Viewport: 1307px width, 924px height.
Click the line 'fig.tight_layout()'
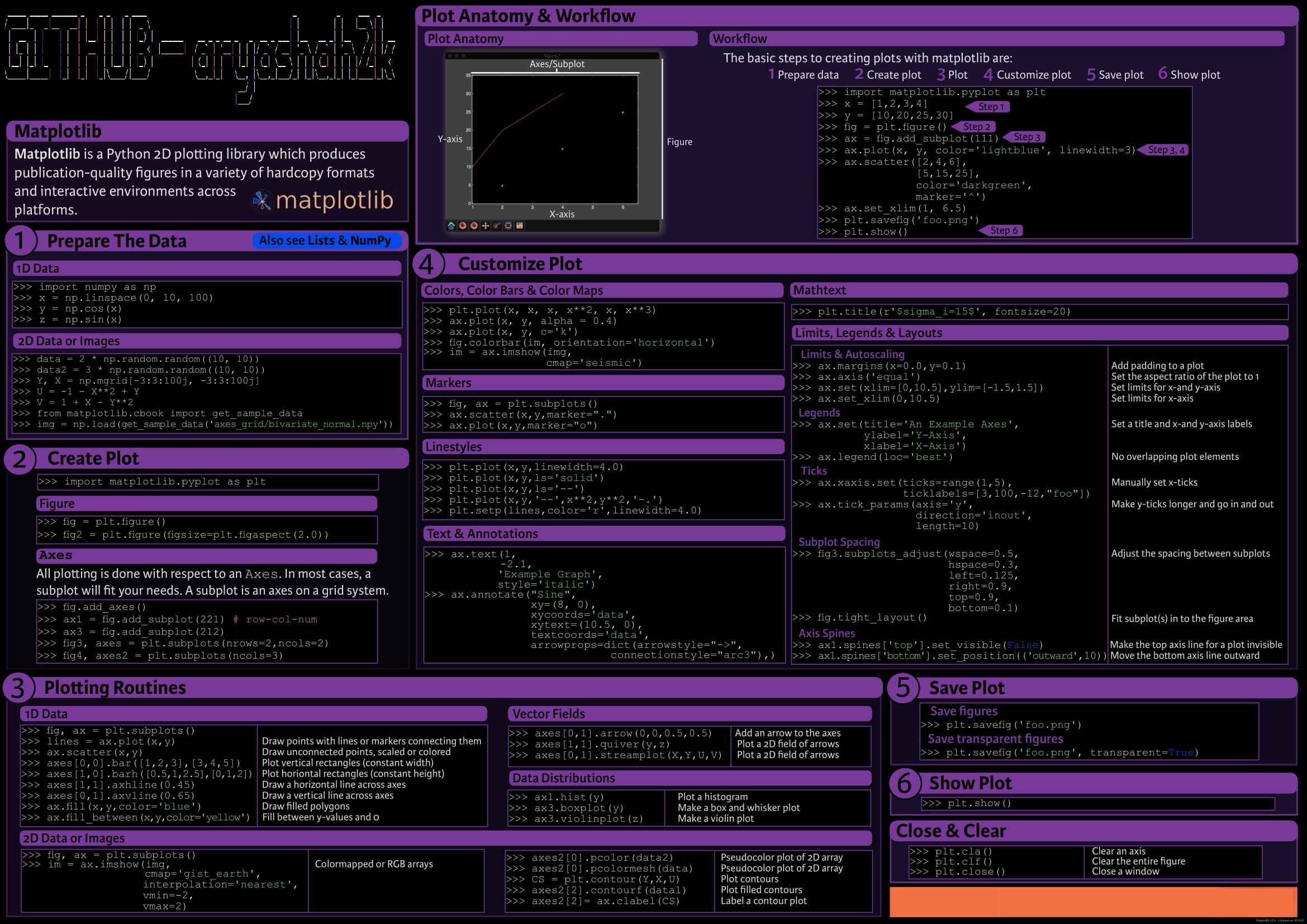click(x=859, y=617)
